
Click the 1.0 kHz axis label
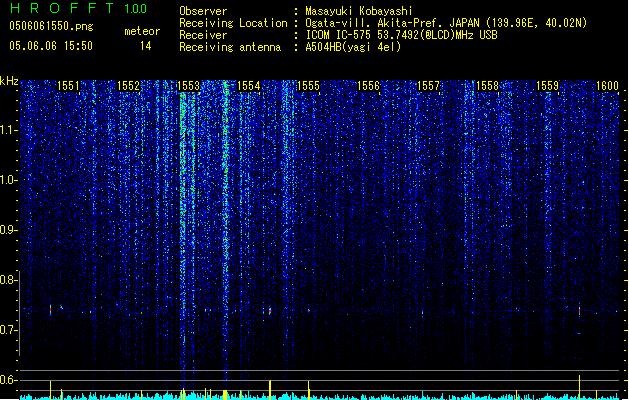[9, 180]
